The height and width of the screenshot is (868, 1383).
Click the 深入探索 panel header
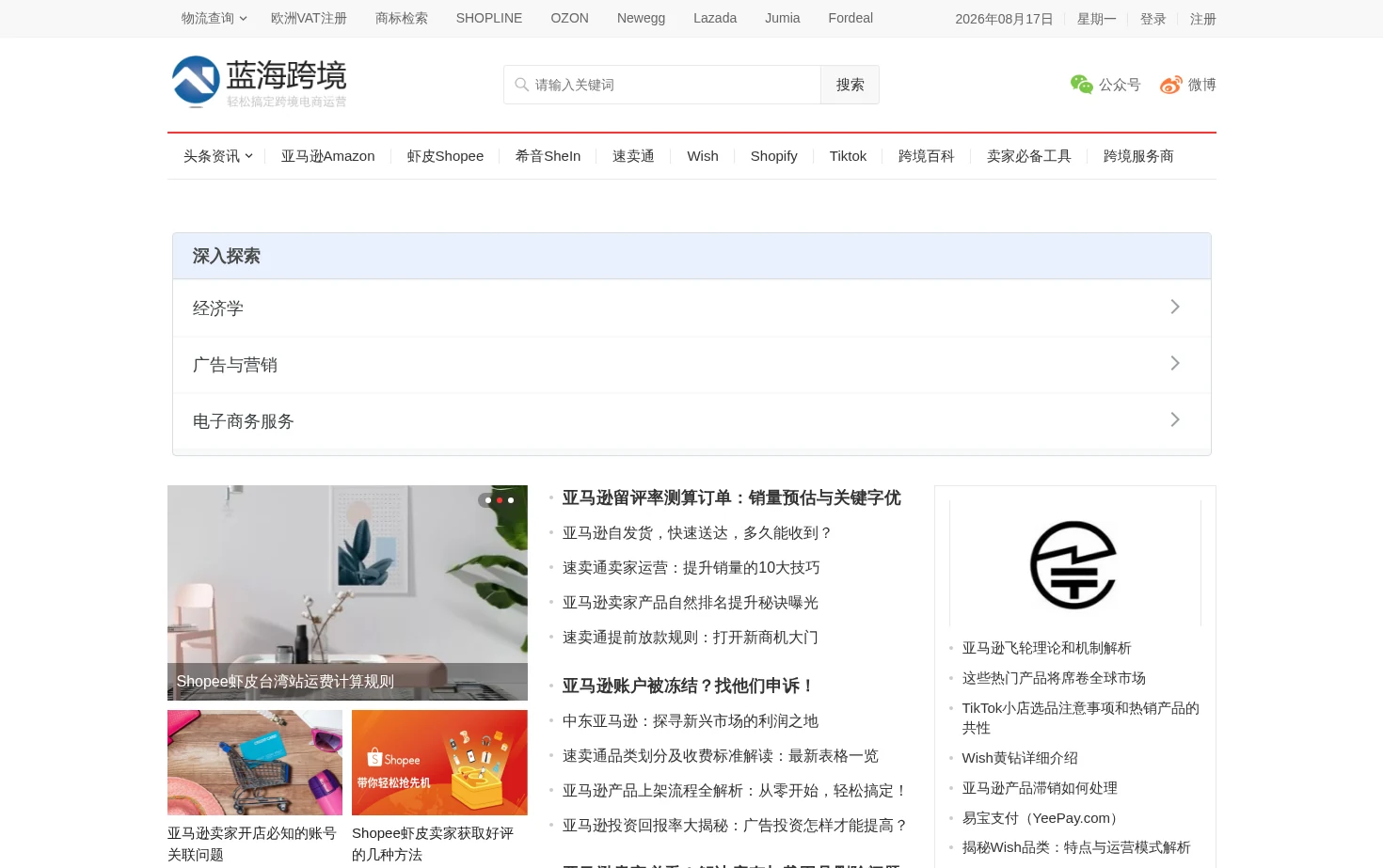tap(691, 256)
